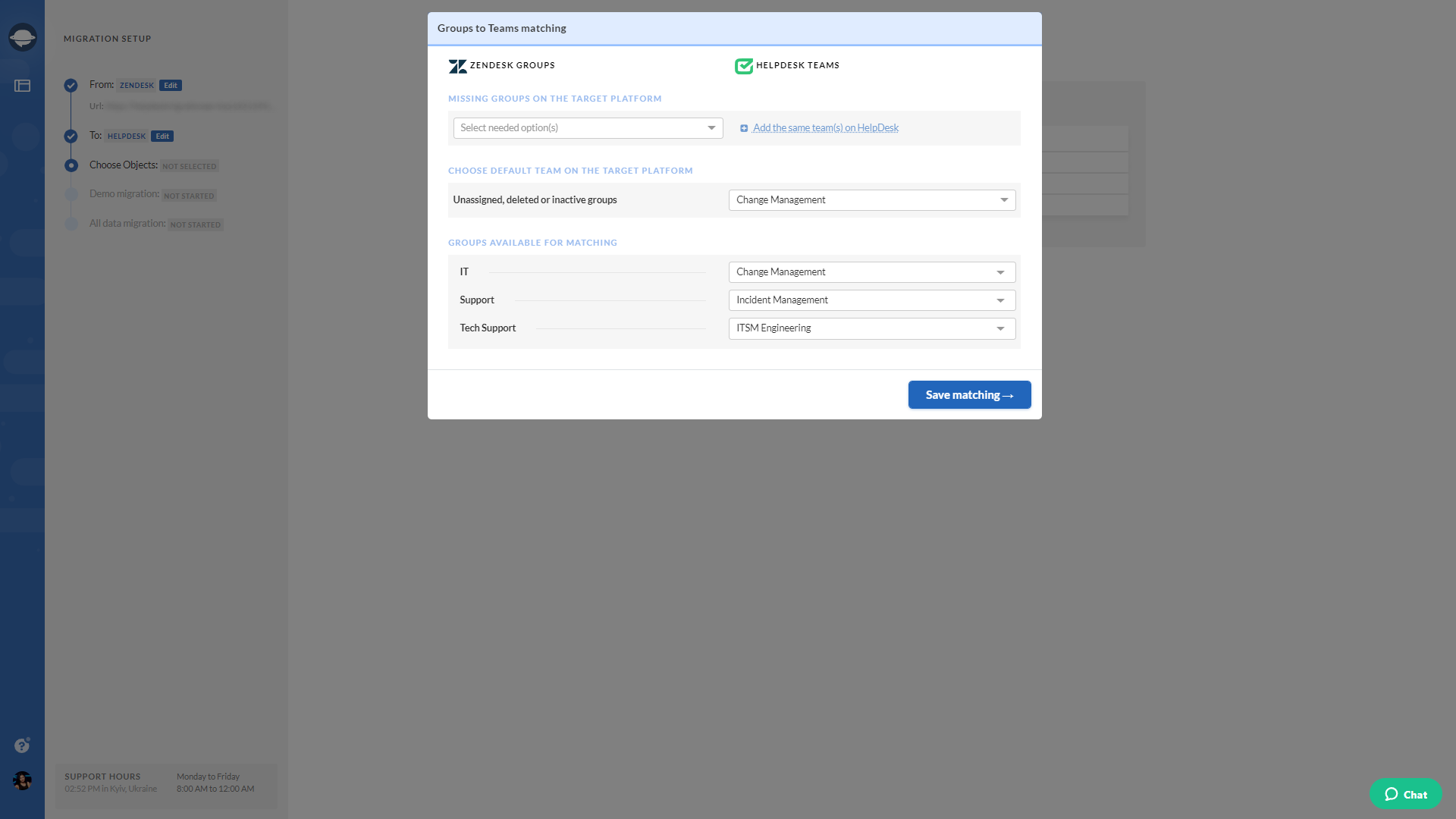Image resolution: width=1456 pixels, height=819 pixels.
Task: Select the "Demo migration" step
Action: pyautogui.click(x=122, y=193)
